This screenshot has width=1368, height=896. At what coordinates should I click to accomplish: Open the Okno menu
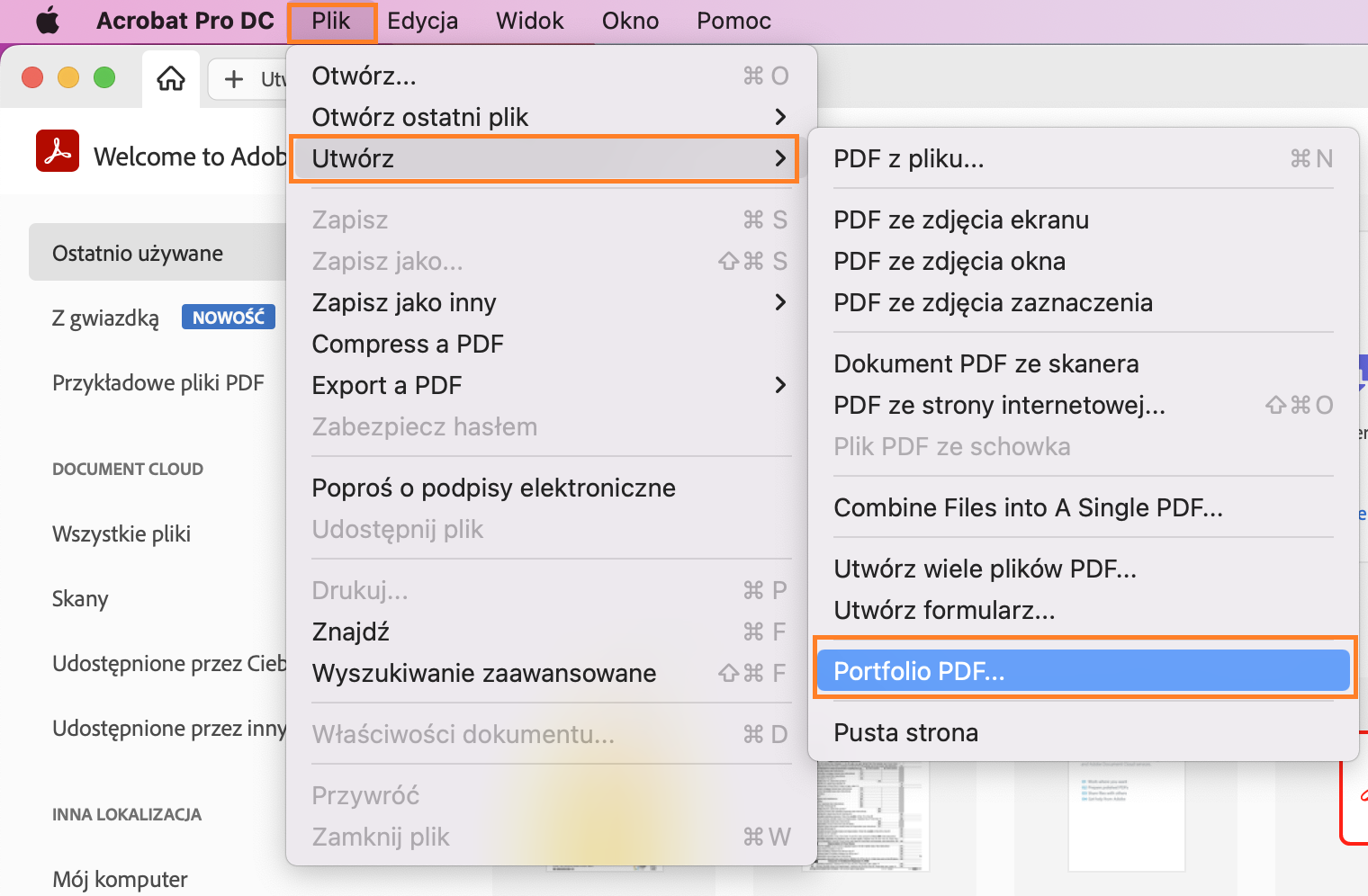click(629, 21)
